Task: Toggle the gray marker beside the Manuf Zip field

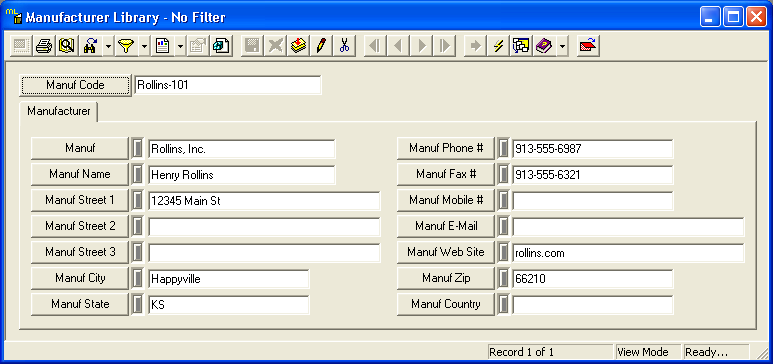Action: pos(503,278)
